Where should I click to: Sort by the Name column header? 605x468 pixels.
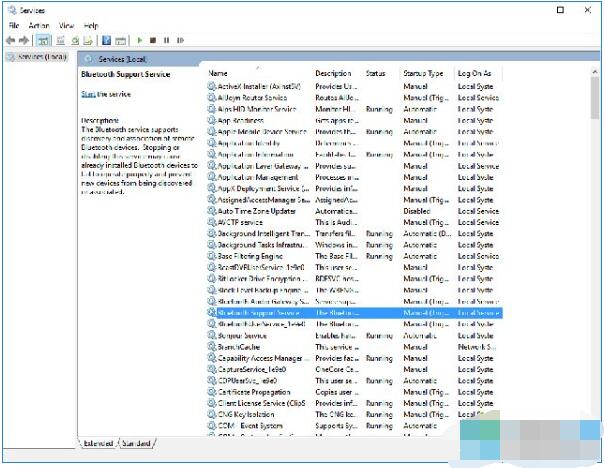218,73
